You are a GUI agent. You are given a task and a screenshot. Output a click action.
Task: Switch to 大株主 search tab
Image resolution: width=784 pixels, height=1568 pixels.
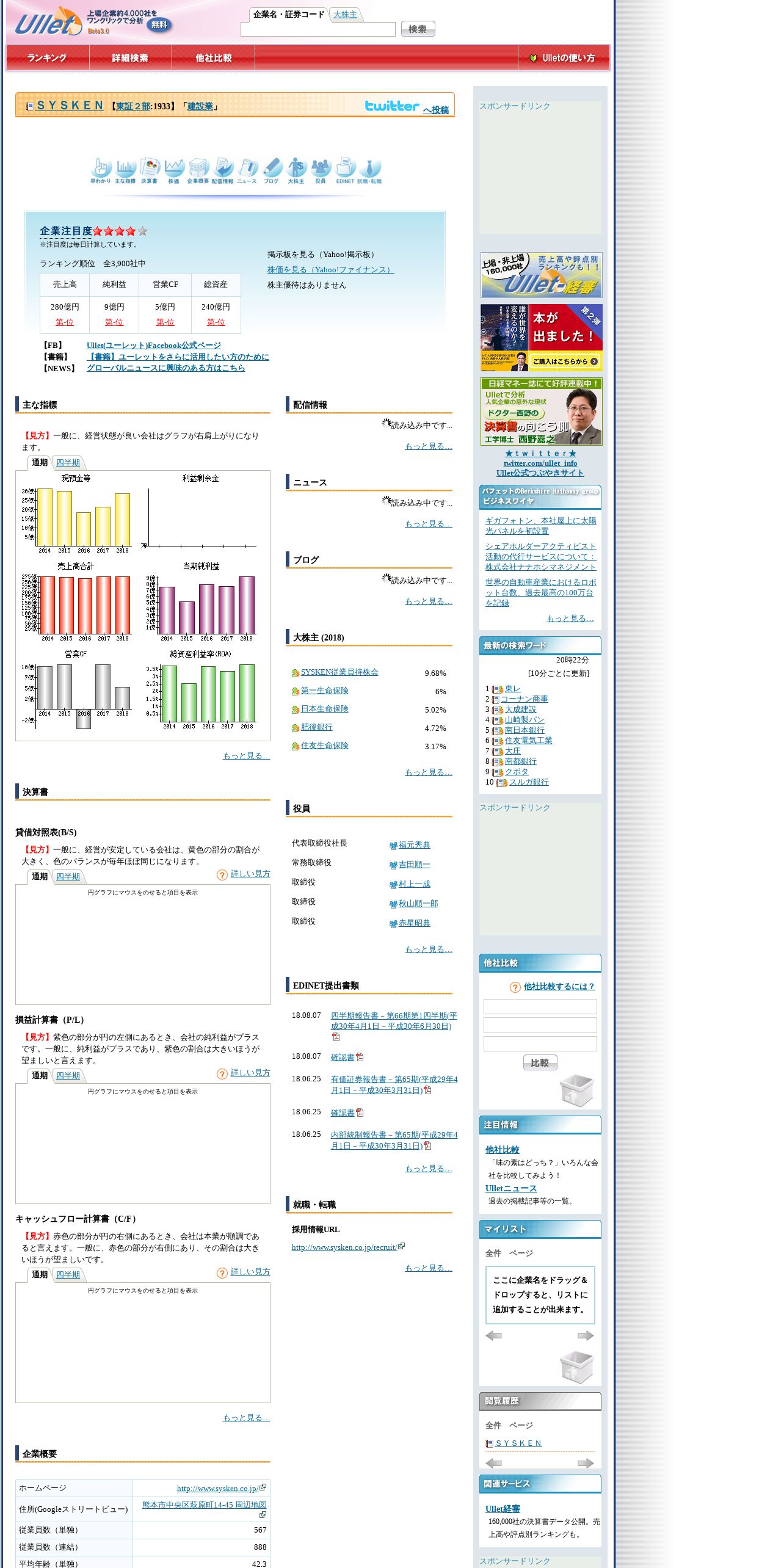pos(345,15)
